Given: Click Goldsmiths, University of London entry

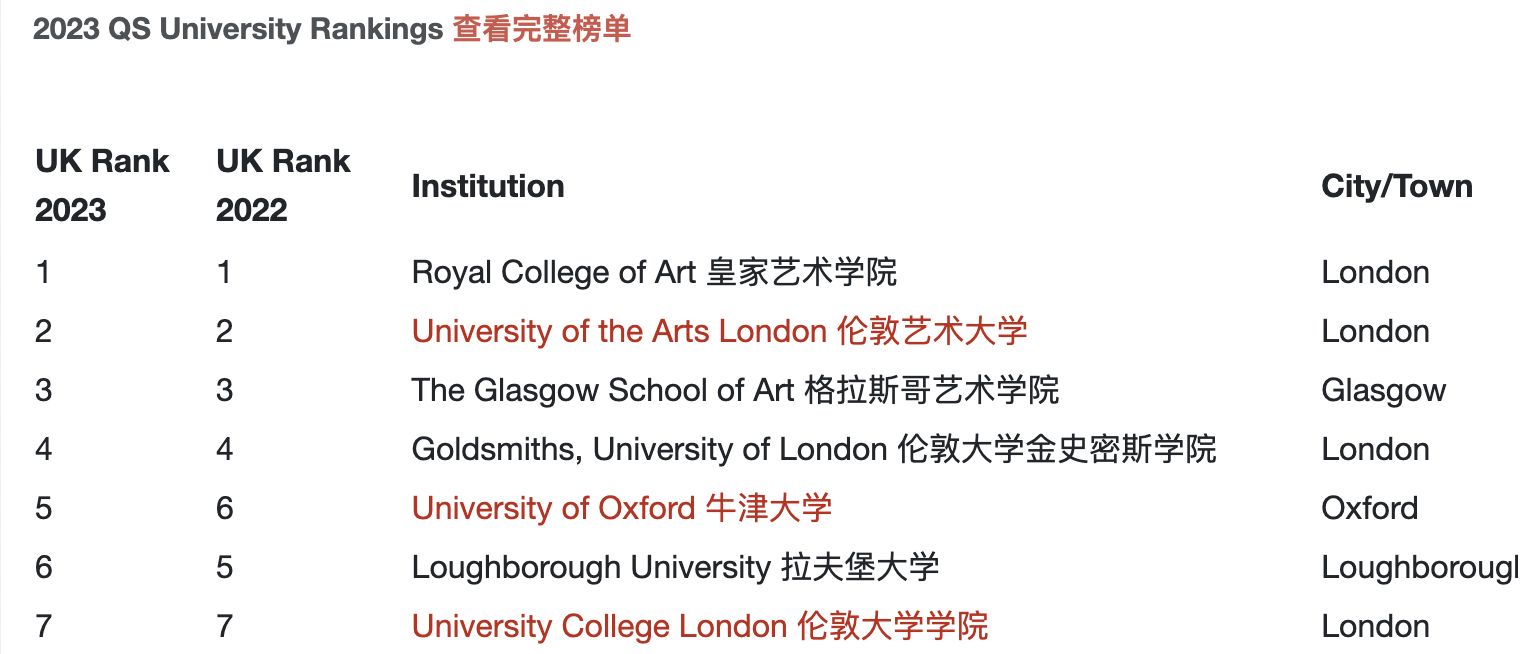Looking at the screenshot, I should pyautogui.click(x=813, y=449).
